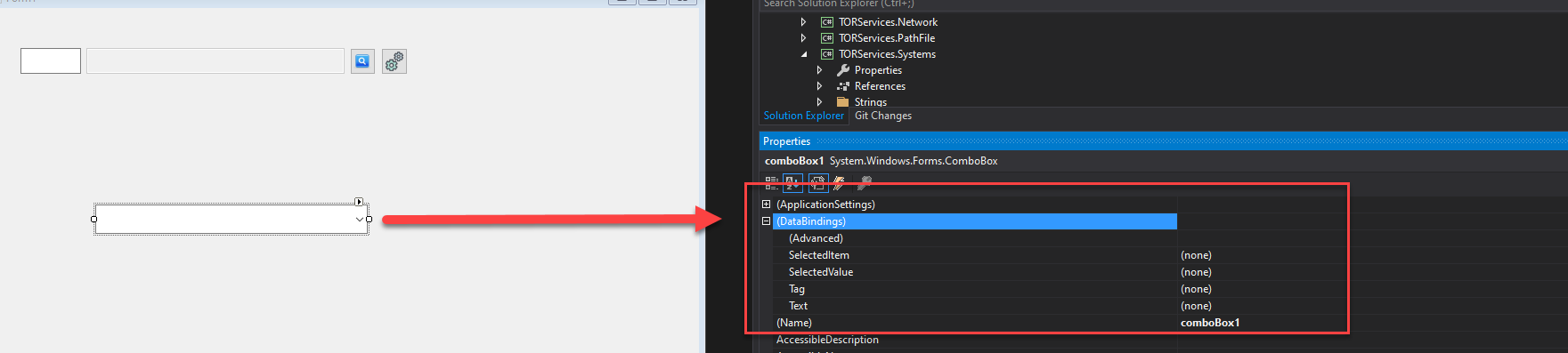Screen dimensions: 1568x353
Task: Click the wide gray textbox on form
Action: click(215, 60)
